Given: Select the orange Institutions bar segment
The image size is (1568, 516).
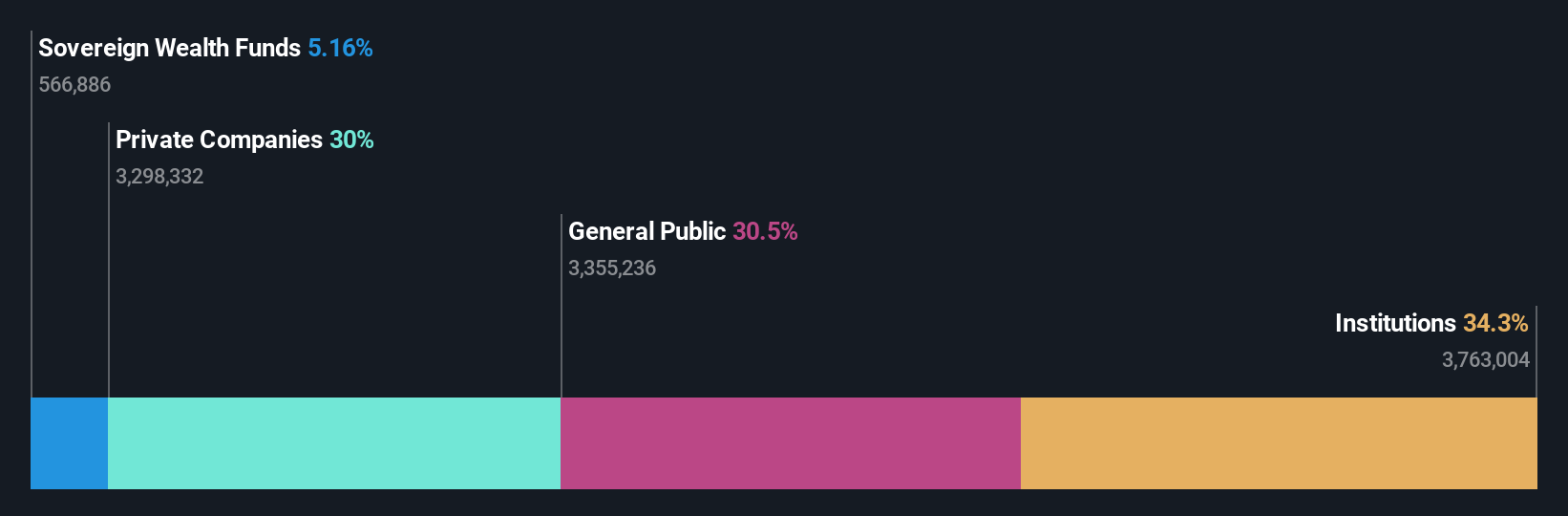Looking at the screenshot, I should 1279,443.
